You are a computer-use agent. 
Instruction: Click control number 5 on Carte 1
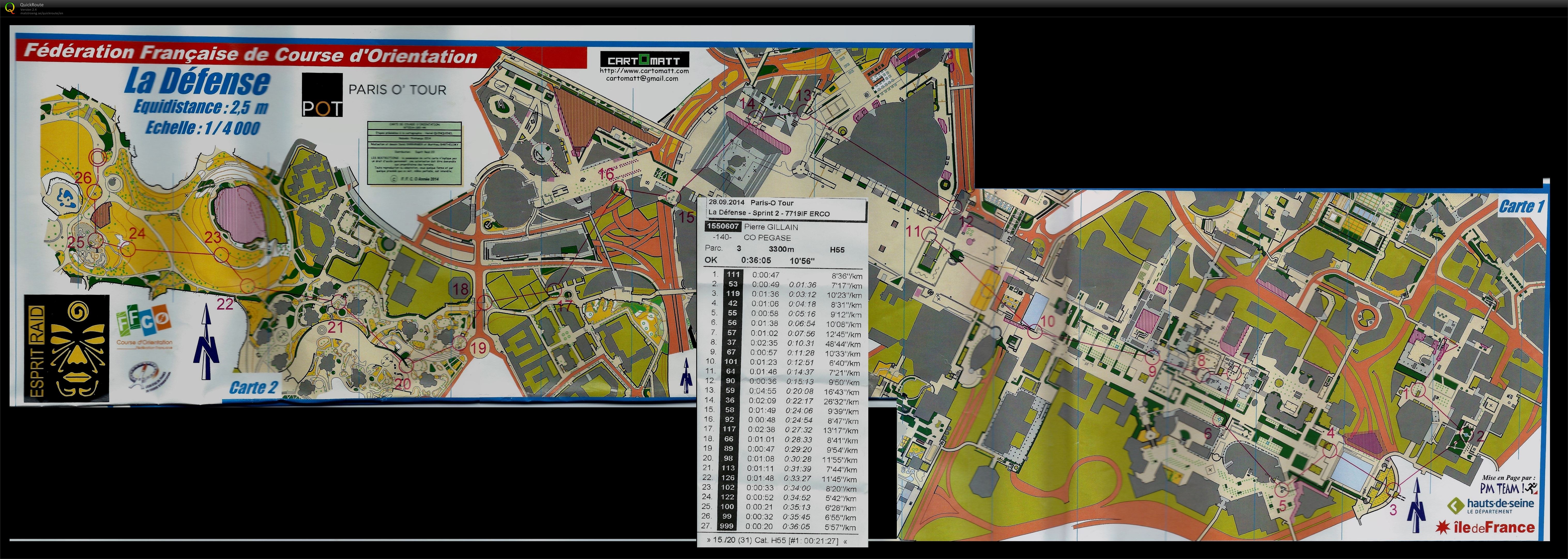point(1283,506)
